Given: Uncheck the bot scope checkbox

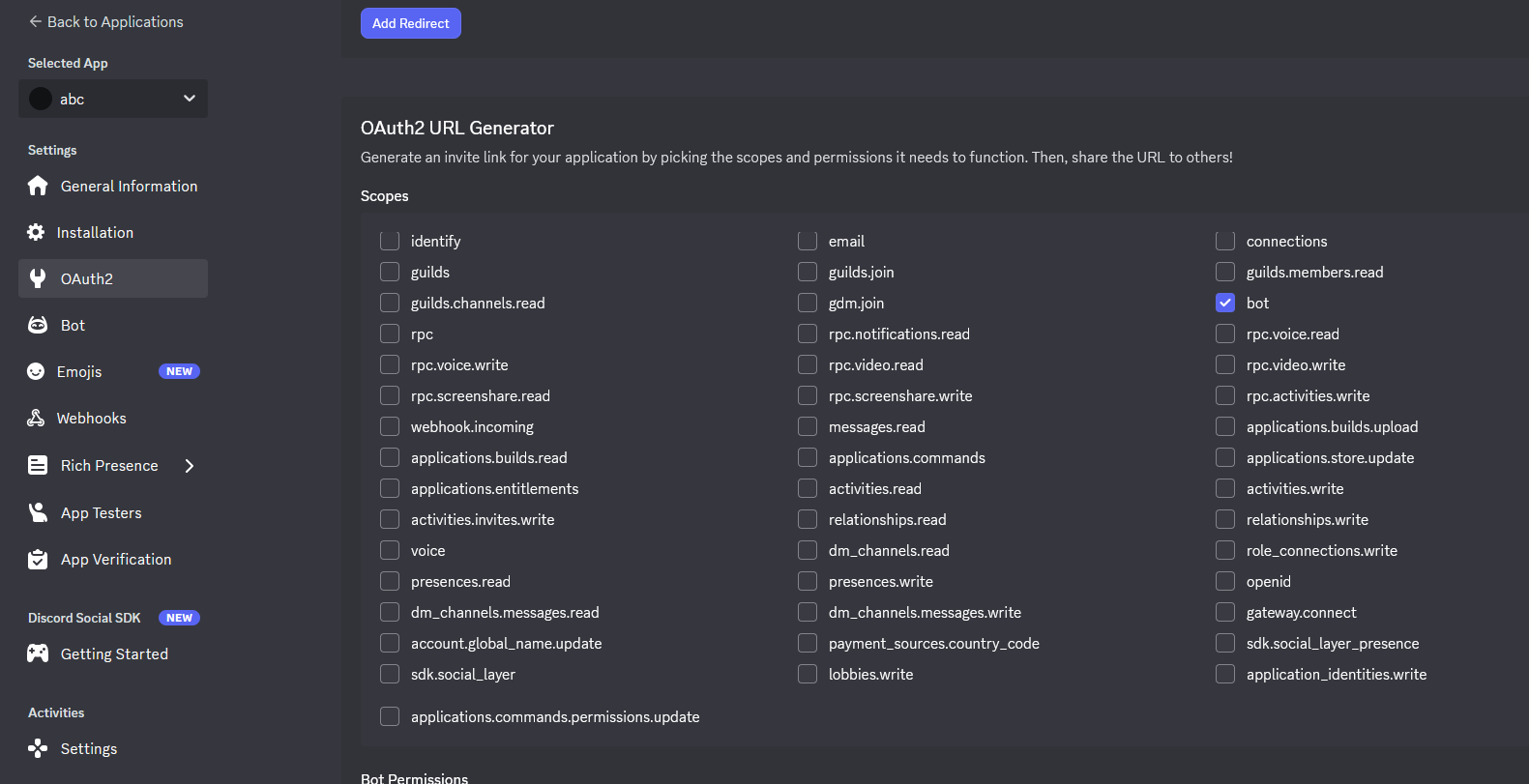Looking at the screenshot, I should coord(1225,303).
